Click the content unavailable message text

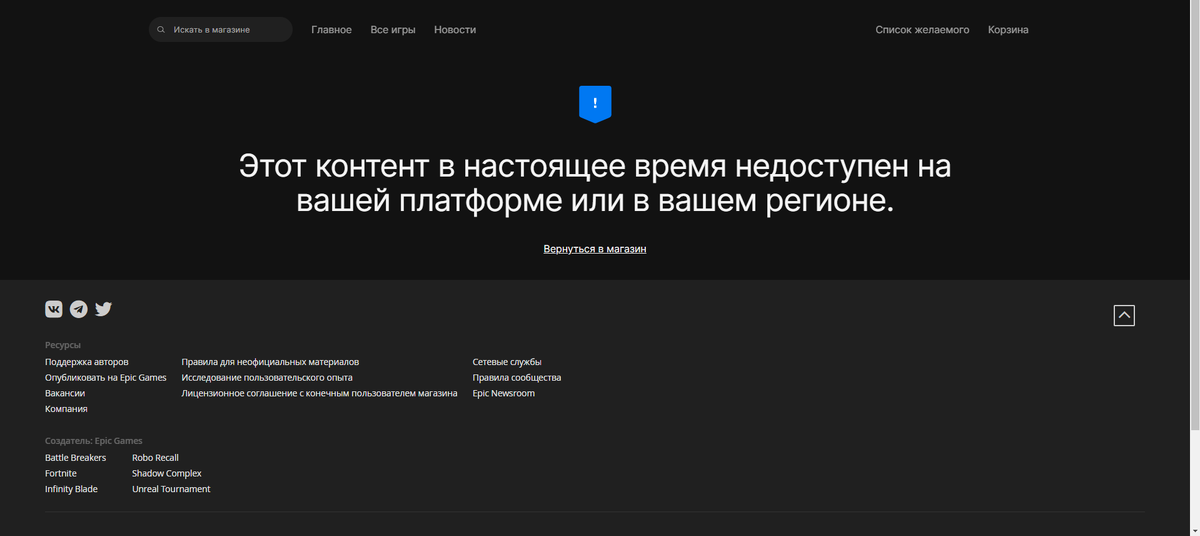[x=595, y=183]
